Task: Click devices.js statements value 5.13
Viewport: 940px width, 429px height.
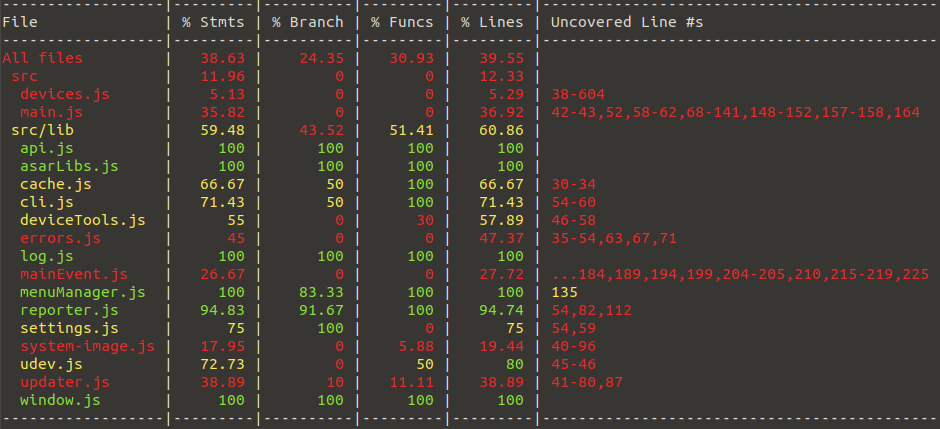Action: click(227, 94)
